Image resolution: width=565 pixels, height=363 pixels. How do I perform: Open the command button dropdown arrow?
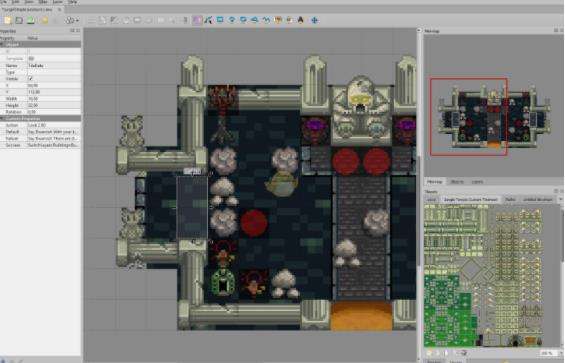click(x=77, y=21)
